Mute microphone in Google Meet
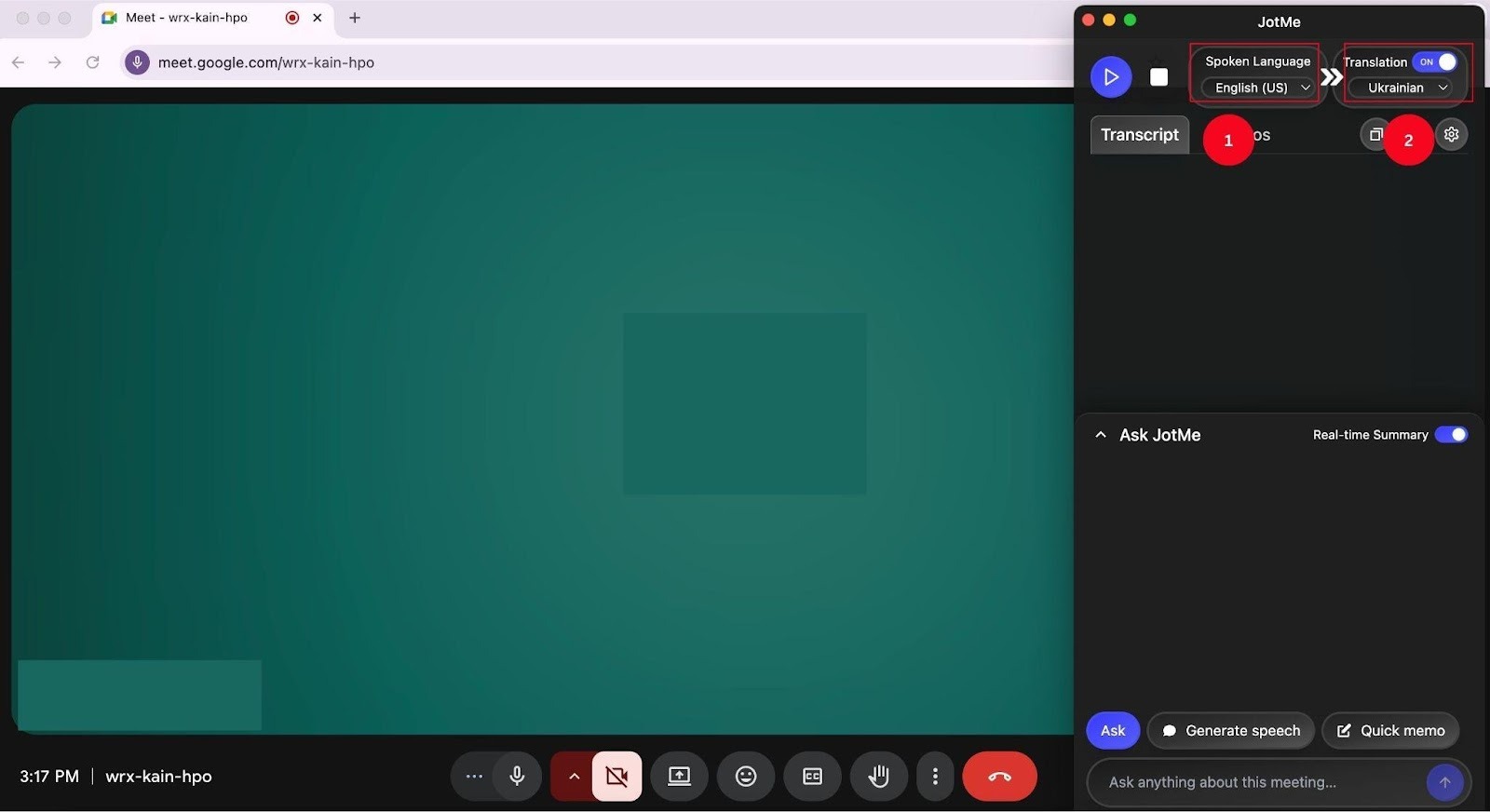 pyautogui.click(x=518, y=777)
